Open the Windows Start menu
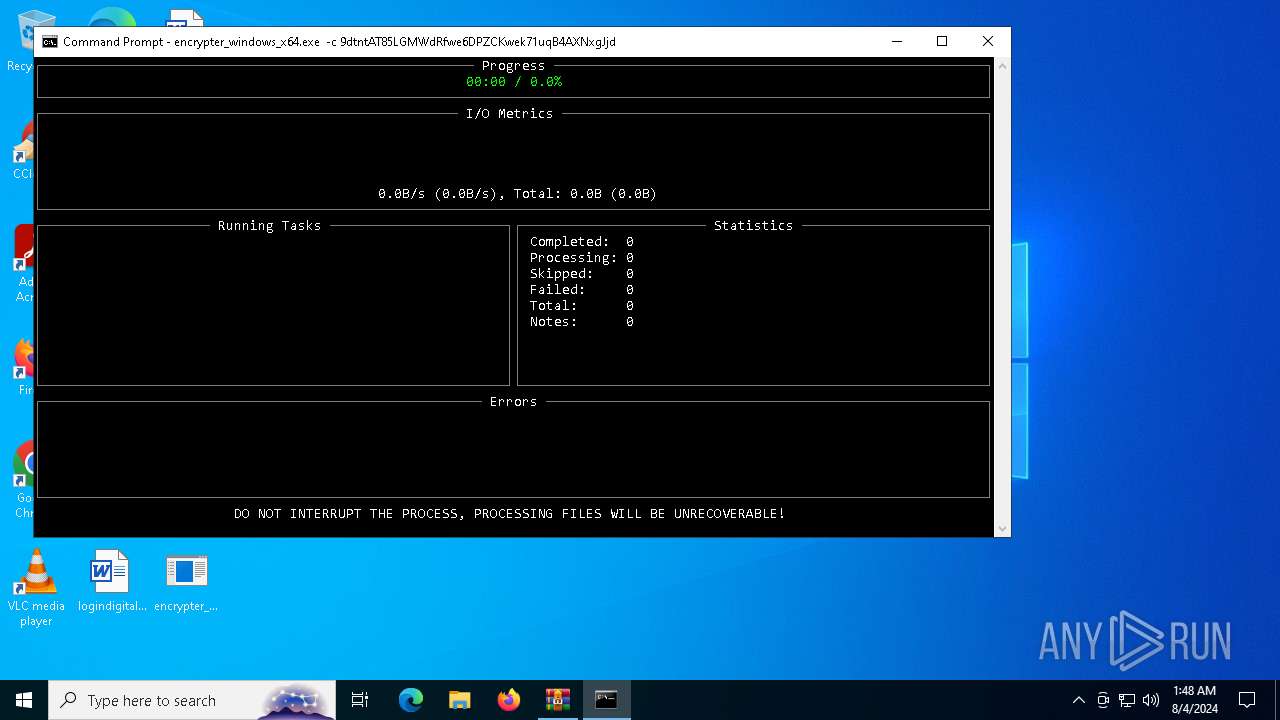Image resolution: width=1280 pixels, height=720 pixels. pos(24,700)
